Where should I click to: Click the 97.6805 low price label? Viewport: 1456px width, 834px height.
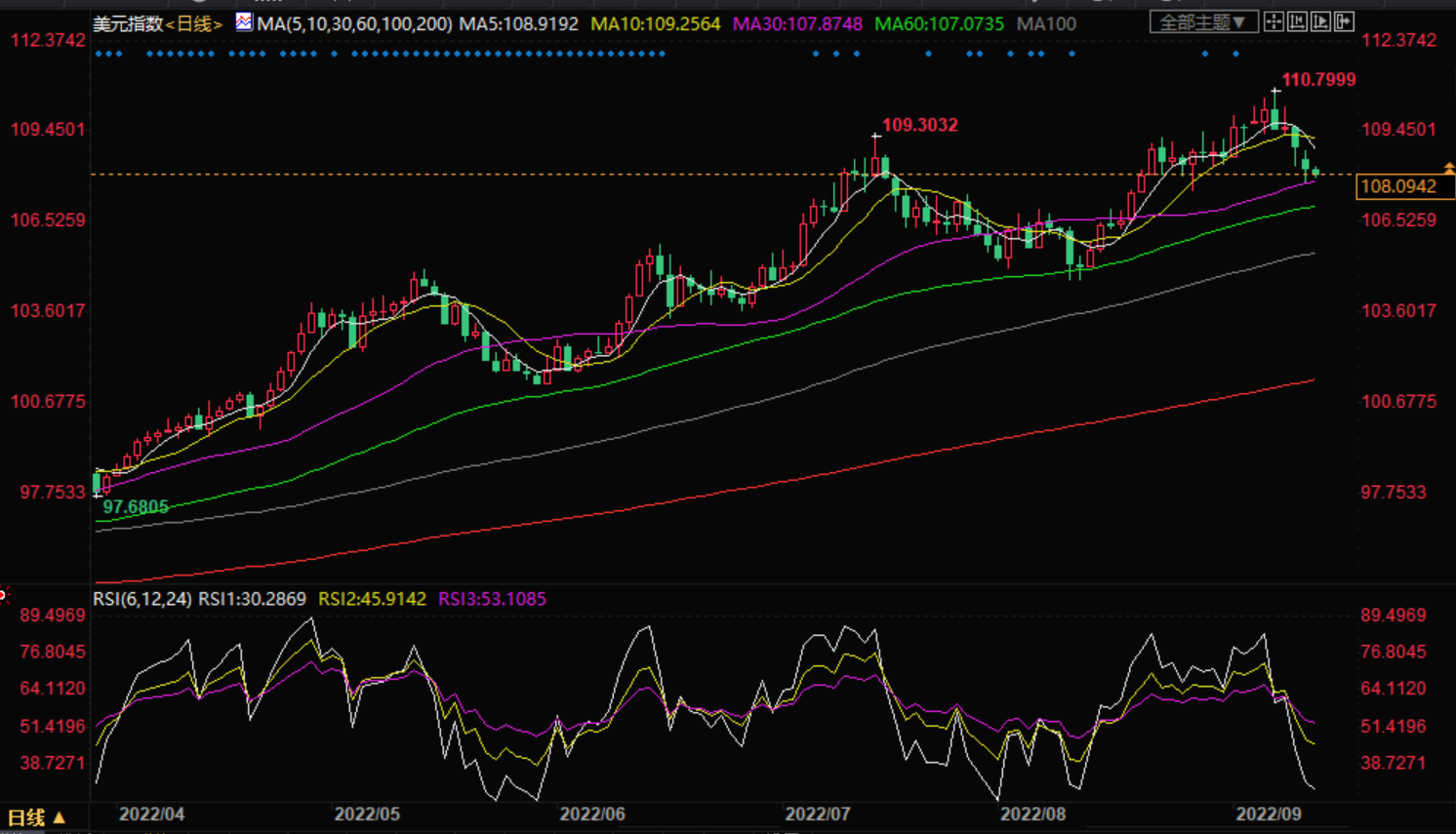[136, 507]
